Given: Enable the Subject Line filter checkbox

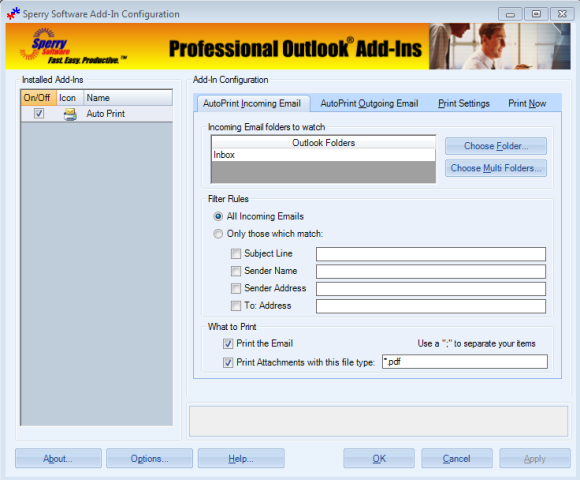Looking at the screenshot, I should pos(236,253).
